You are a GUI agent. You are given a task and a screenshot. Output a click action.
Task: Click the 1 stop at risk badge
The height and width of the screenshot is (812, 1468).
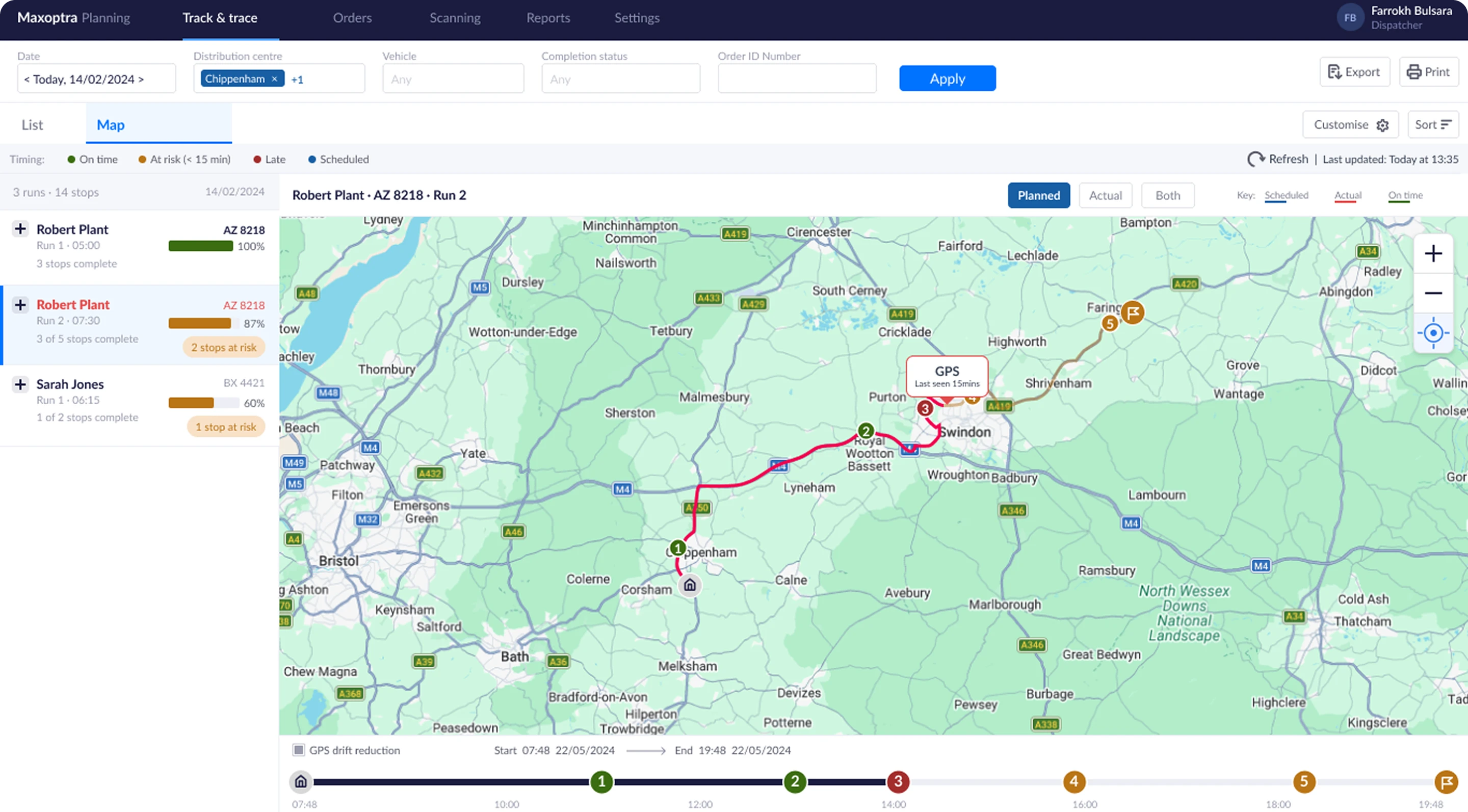point(226,427)
